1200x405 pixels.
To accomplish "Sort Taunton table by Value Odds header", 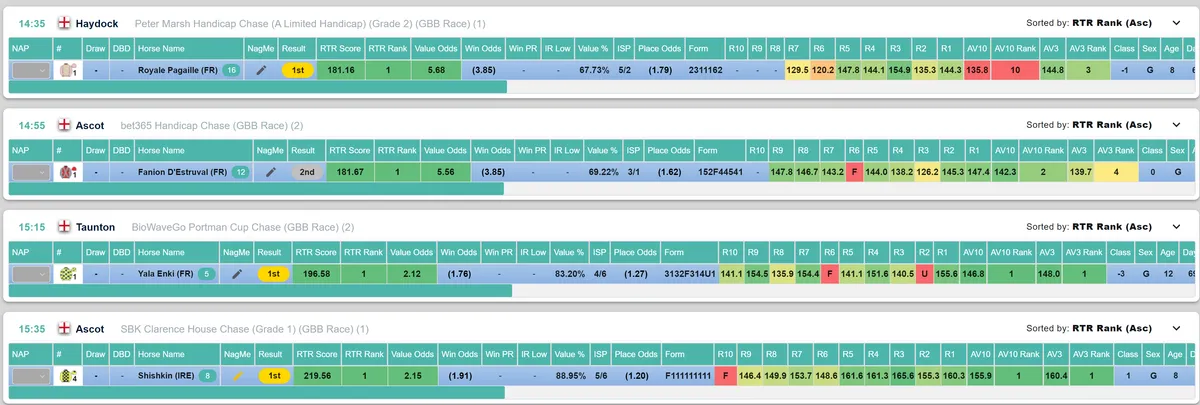I will (x=412, y=252).
